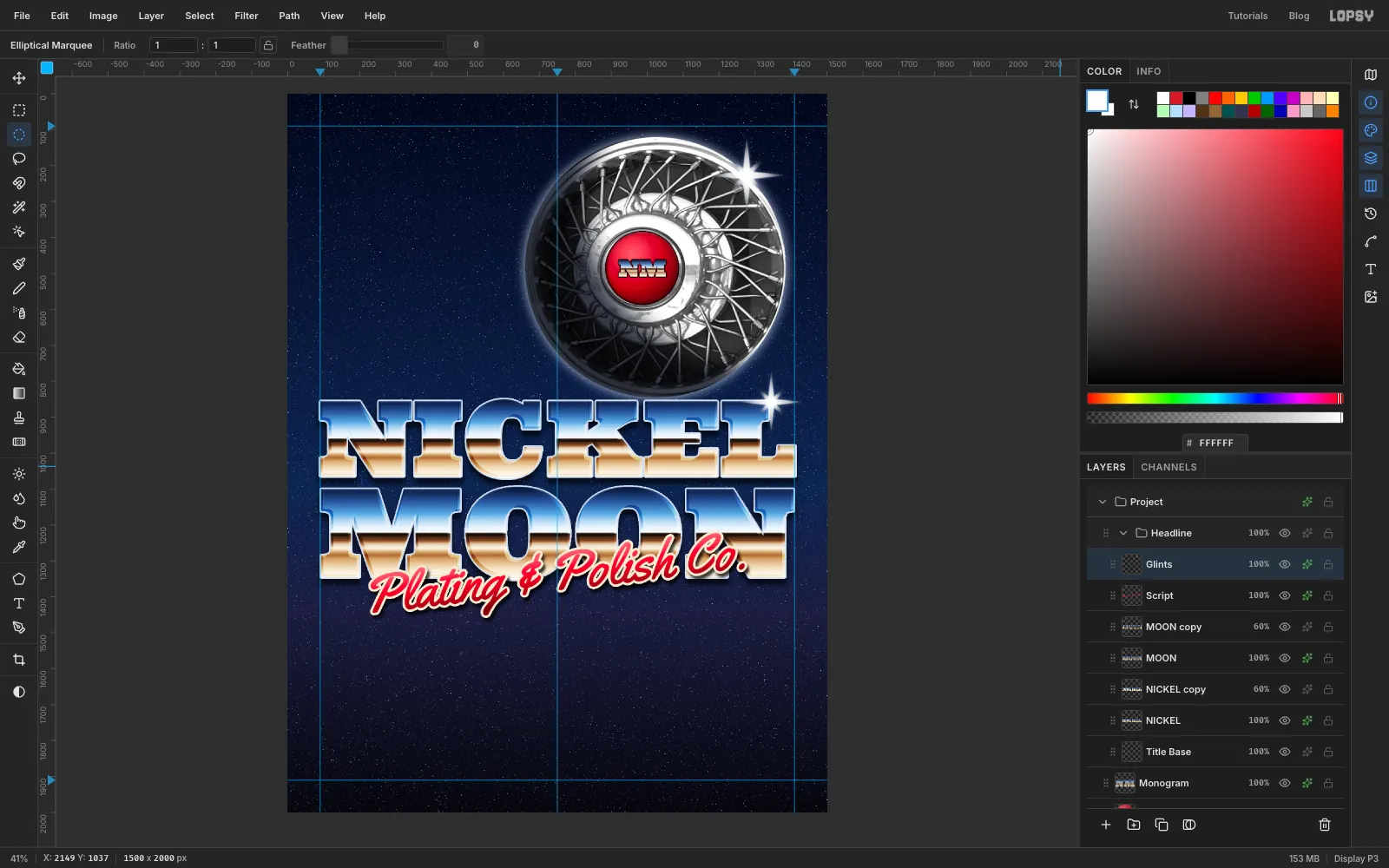Open the History panel icon
This screenshot has width=1389, height=868.
(x=1371, y=214)
